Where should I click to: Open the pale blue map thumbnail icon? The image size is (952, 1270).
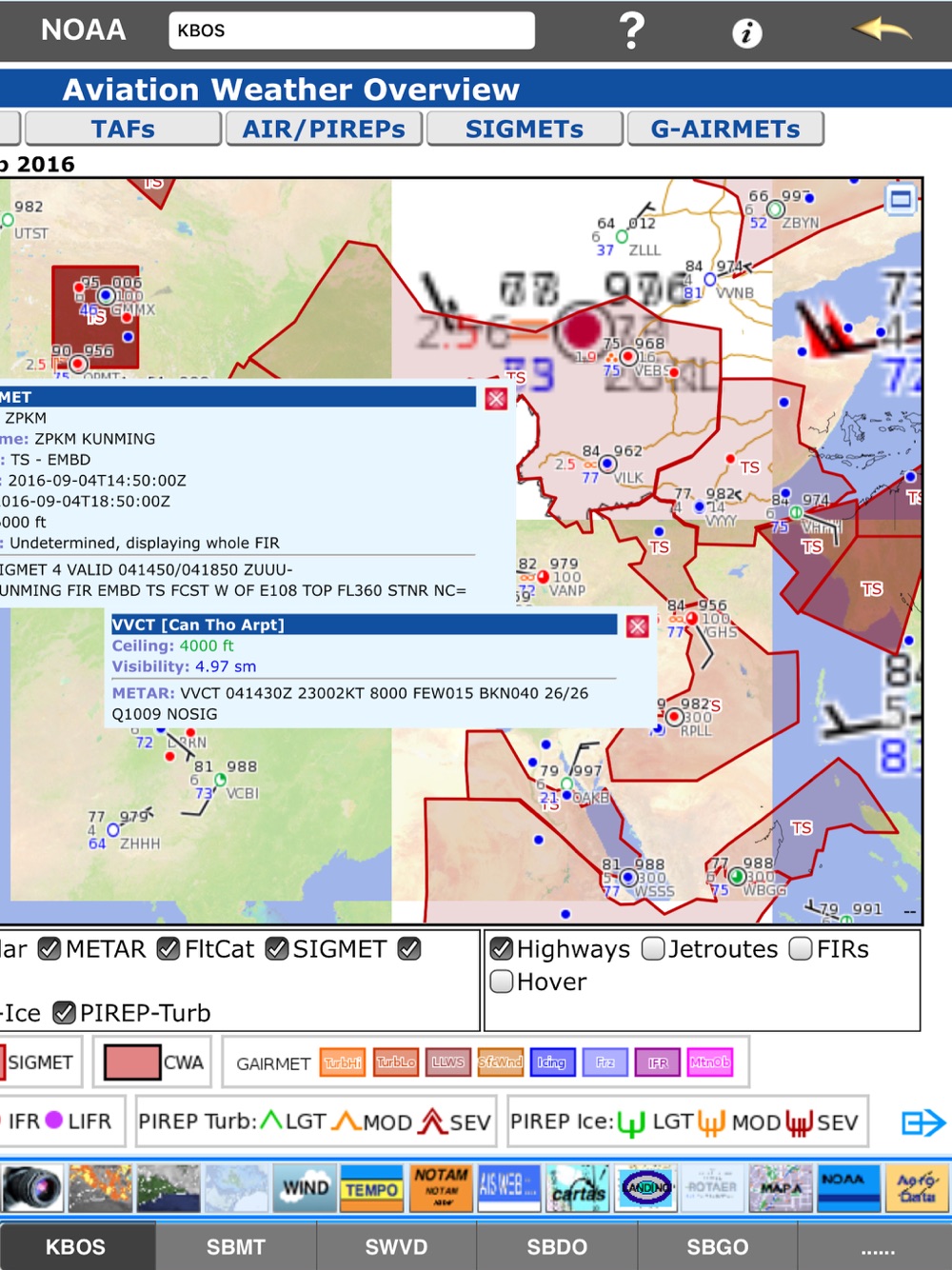tap(237, 1188)
